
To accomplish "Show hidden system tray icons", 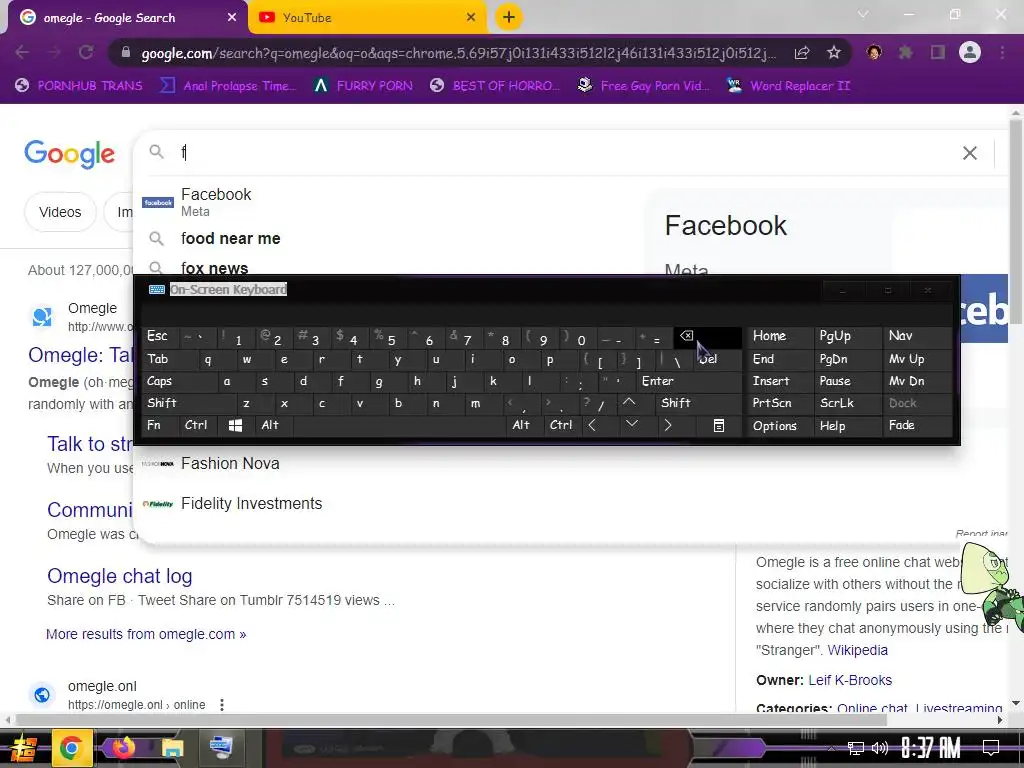I will (831, 748).
